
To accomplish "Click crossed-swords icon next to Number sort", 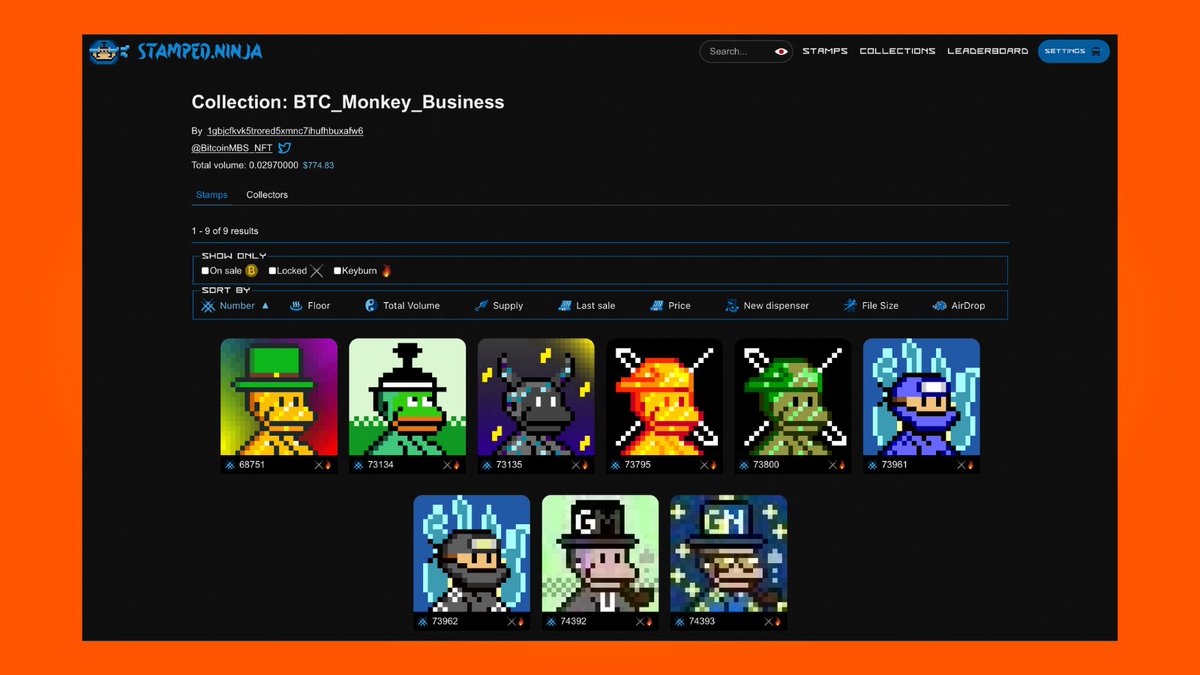I will [x=208, y=305].
